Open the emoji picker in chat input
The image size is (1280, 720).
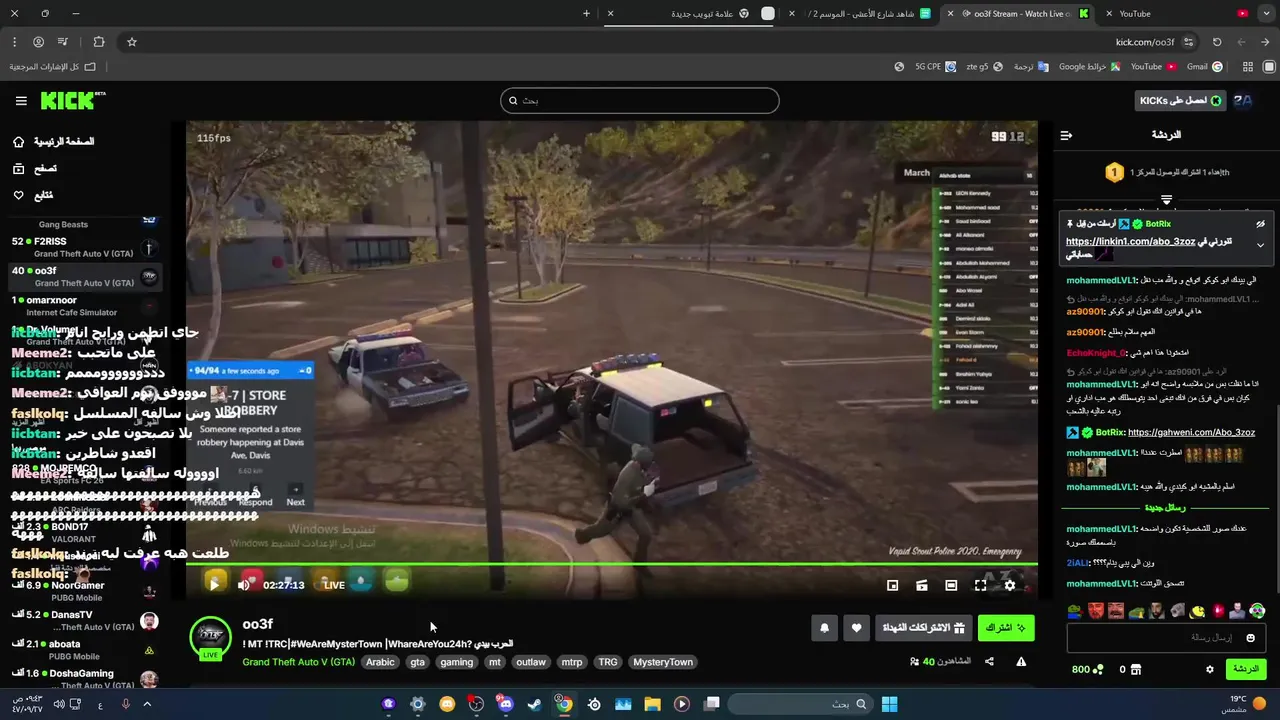[x=1250, y=638]
